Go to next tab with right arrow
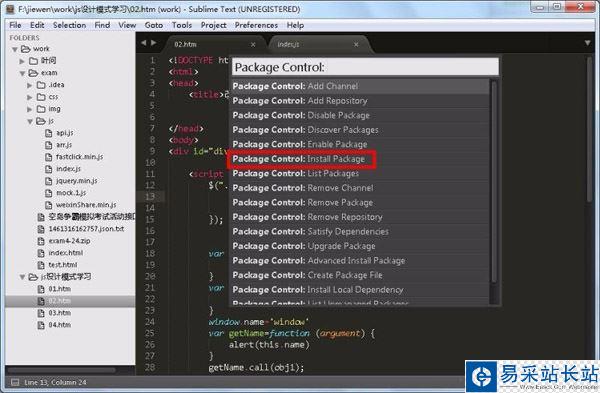Screen dimensions: 600x393 pyautogui.click(x=153, y=43)
